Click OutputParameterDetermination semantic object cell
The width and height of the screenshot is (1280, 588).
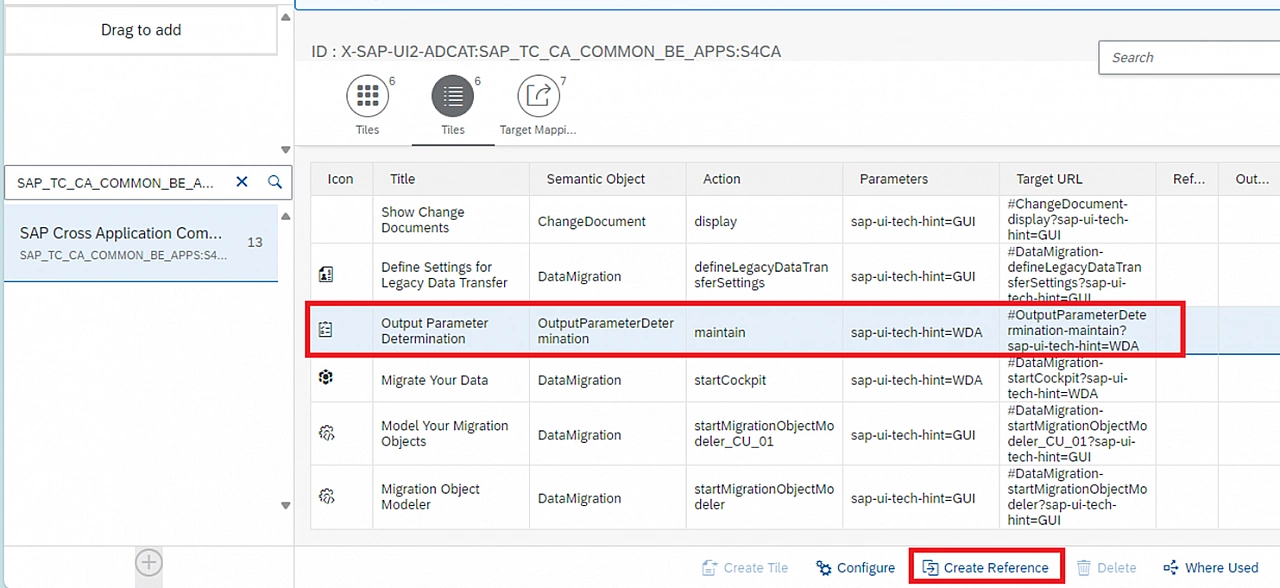click(x=606, y=331)
